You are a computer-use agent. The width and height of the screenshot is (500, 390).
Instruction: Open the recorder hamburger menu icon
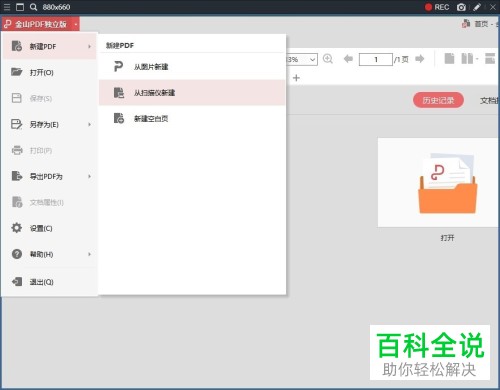[x=7, y=7]
